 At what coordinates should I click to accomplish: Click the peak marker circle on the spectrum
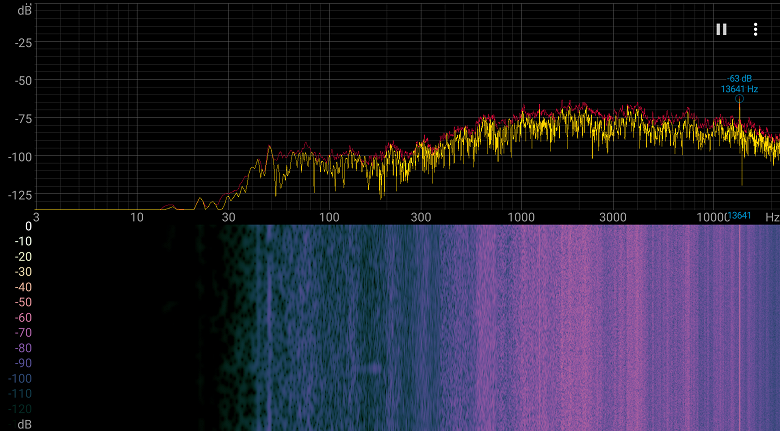(739, 99)
